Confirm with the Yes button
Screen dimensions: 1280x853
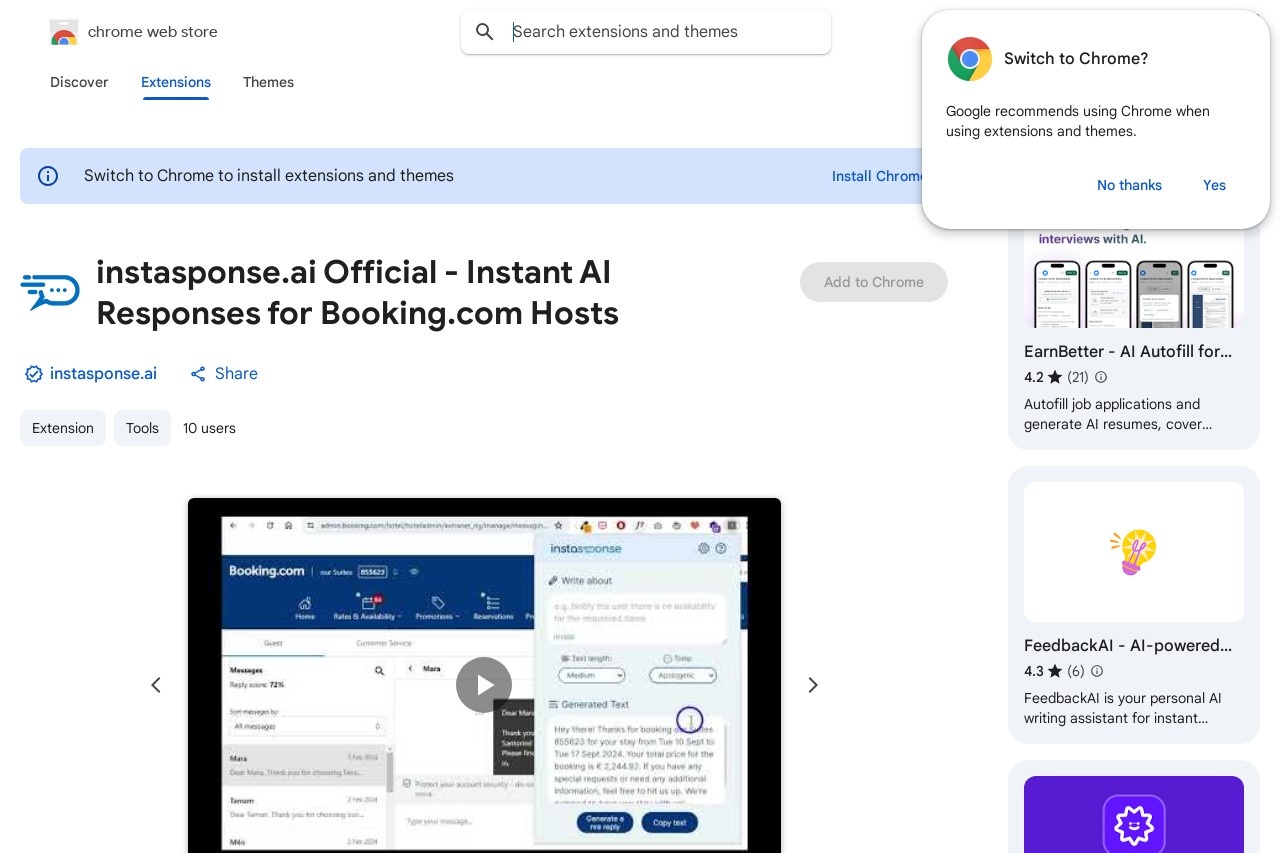pos(1214,185)
